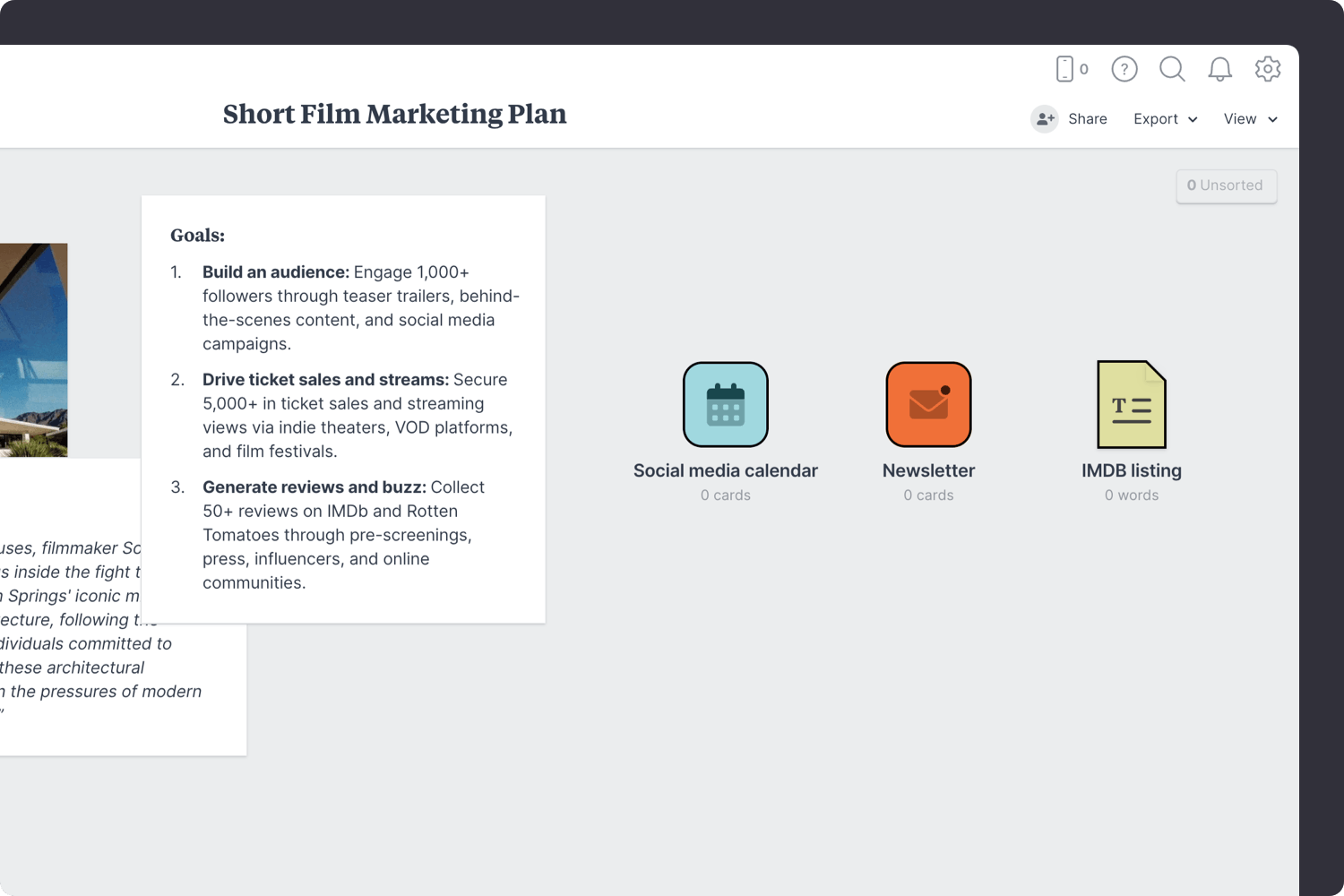The height and width of the screenshot is (896, 1344).
Task: Open the Newsletter board icon
Action: point(928,404)
